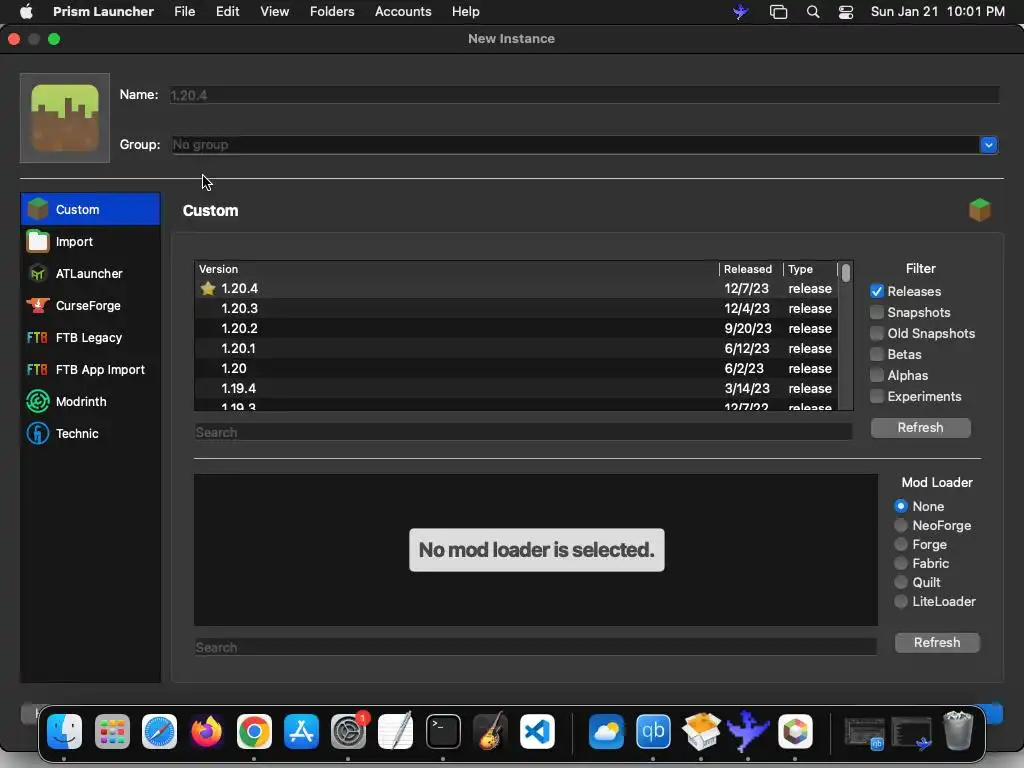
Task: Open the Accounts menu
Action: pyautogui.click(x=403, y=12)
